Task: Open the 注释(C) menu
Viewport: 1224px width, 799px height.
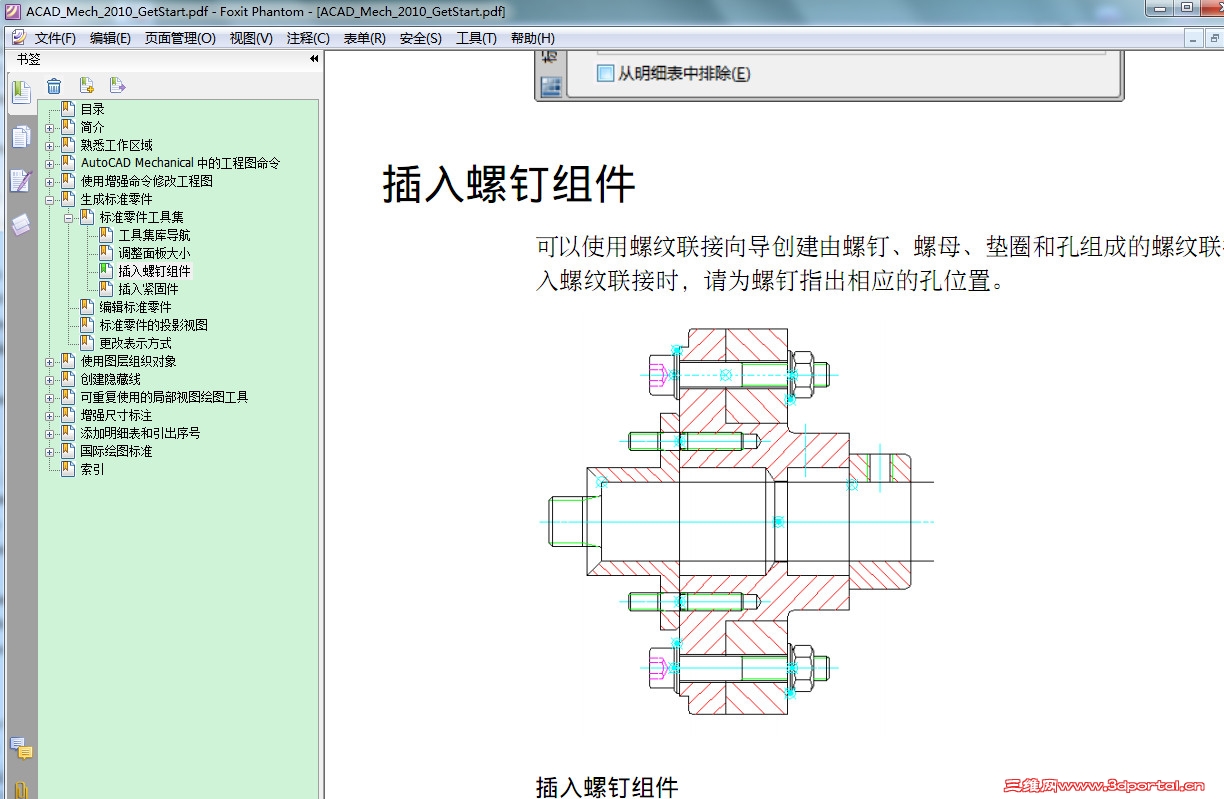Action: 305,37
